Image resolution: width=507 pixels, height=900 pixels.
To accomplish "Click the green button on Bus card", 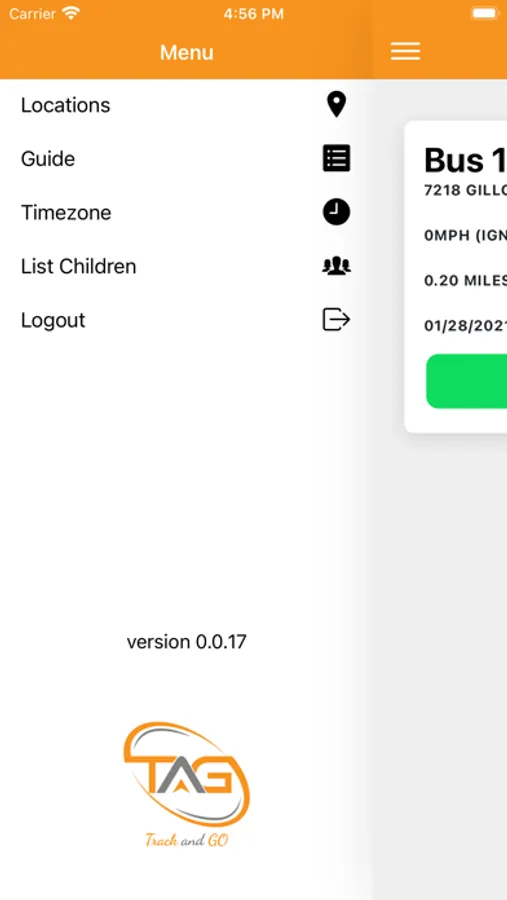I will point(466,381).
